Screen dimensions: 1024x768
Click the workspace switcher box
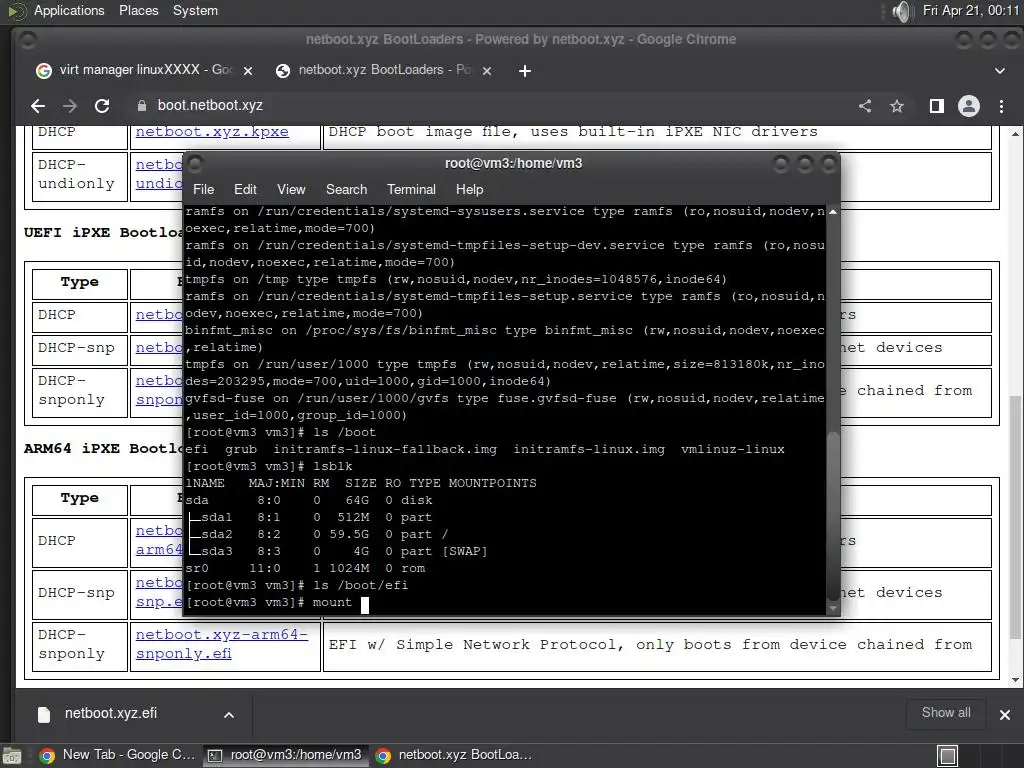click(948, 756)
